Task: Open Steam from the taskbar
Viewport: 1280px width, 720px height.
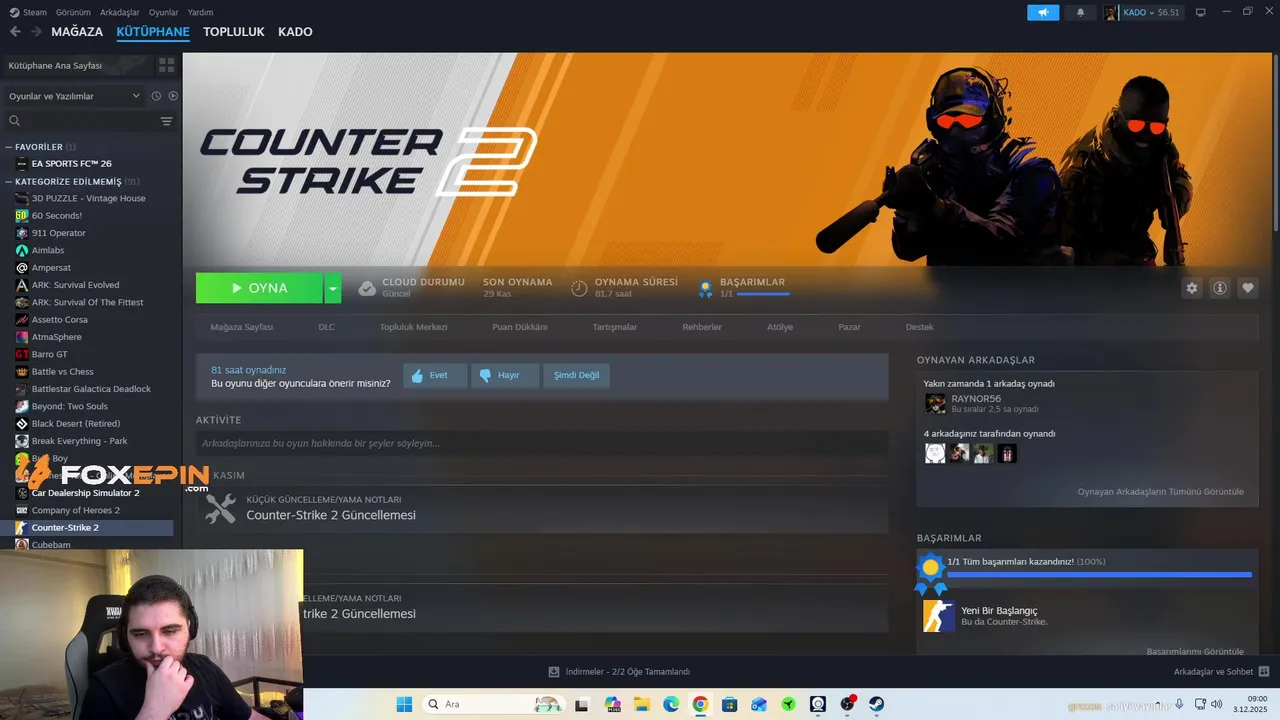Action: pyautogui.click(x=876, y=704)
